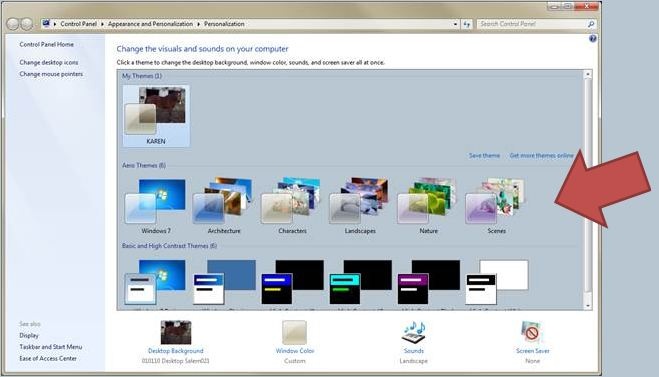Click the Back navigation button
The height and width of the screenshot is (377, 659).
tap(13, 24)
